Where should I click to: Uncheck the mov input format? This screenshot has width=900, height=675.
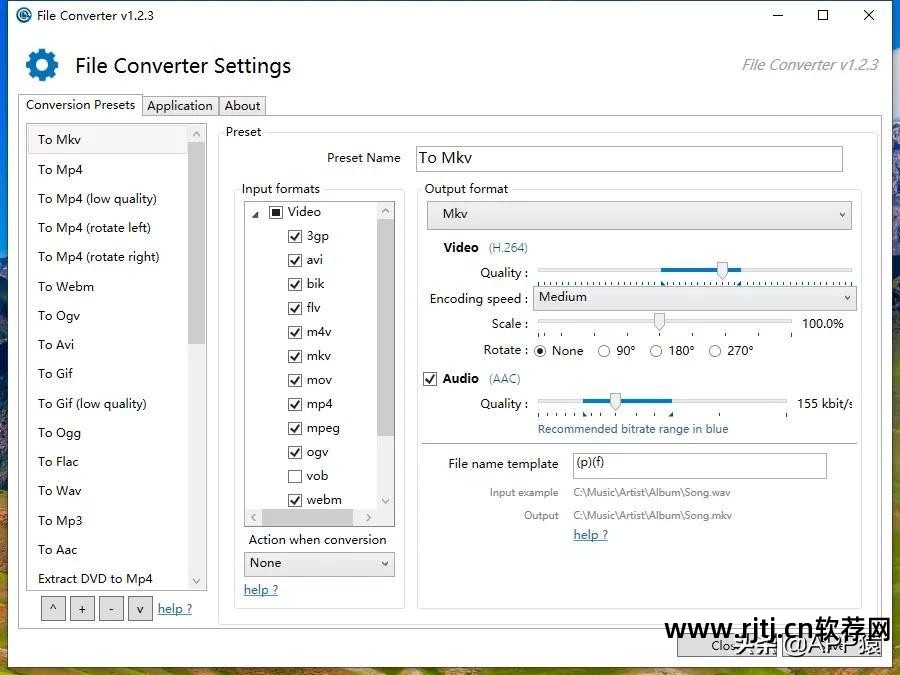click(x=295, y=381)
